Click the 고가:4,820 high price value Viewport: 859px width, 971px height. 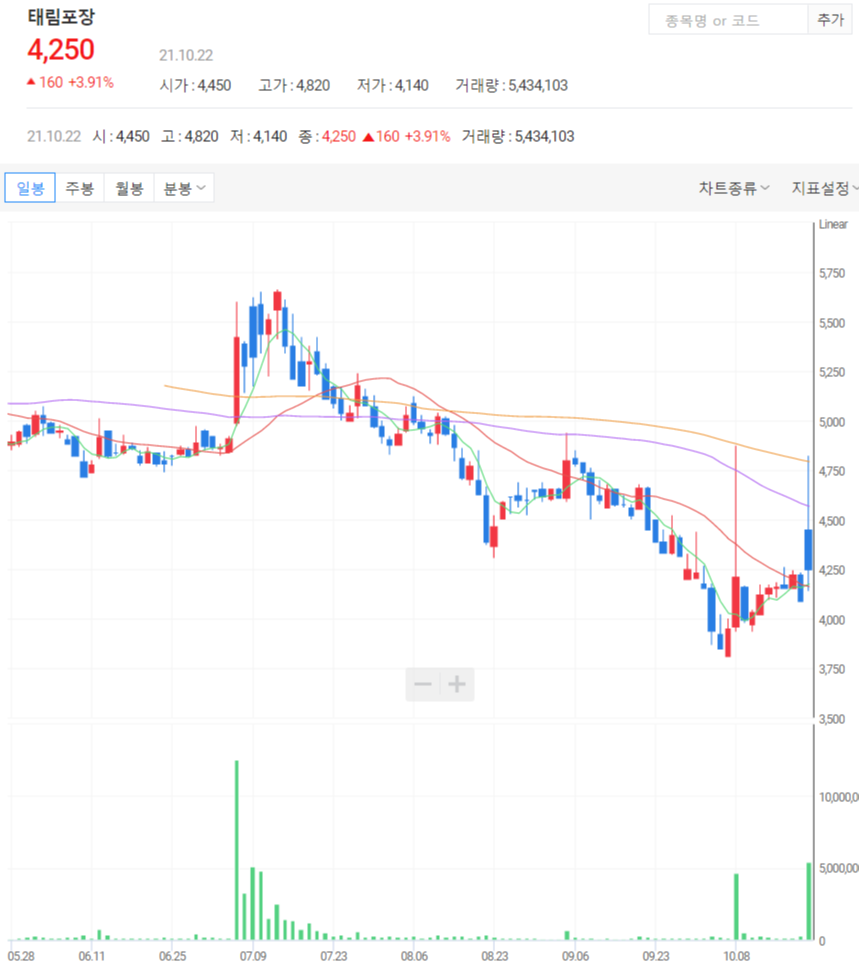[294, 85]
